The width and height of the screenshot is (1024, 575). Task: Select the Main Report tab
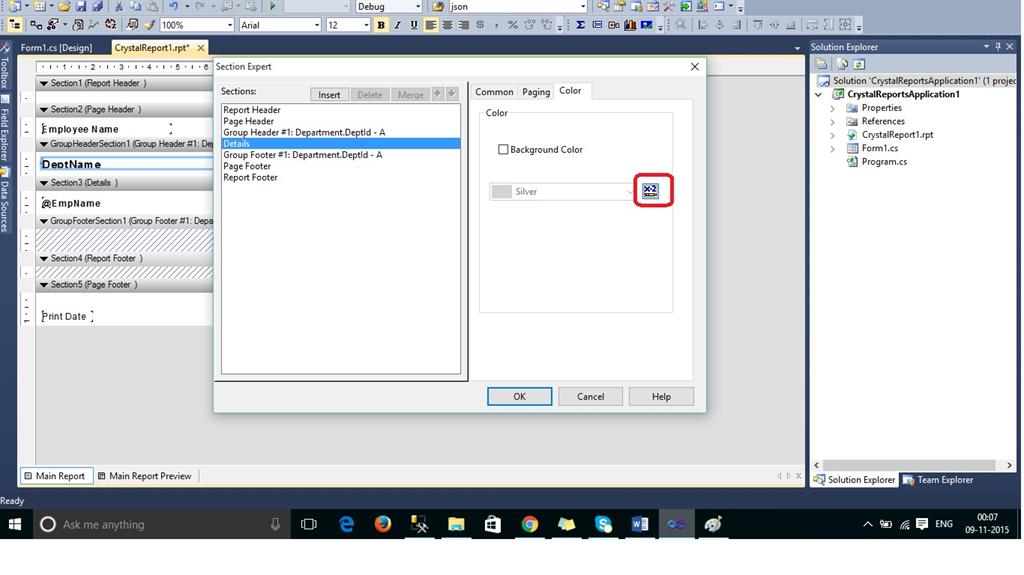click(55, 476)
